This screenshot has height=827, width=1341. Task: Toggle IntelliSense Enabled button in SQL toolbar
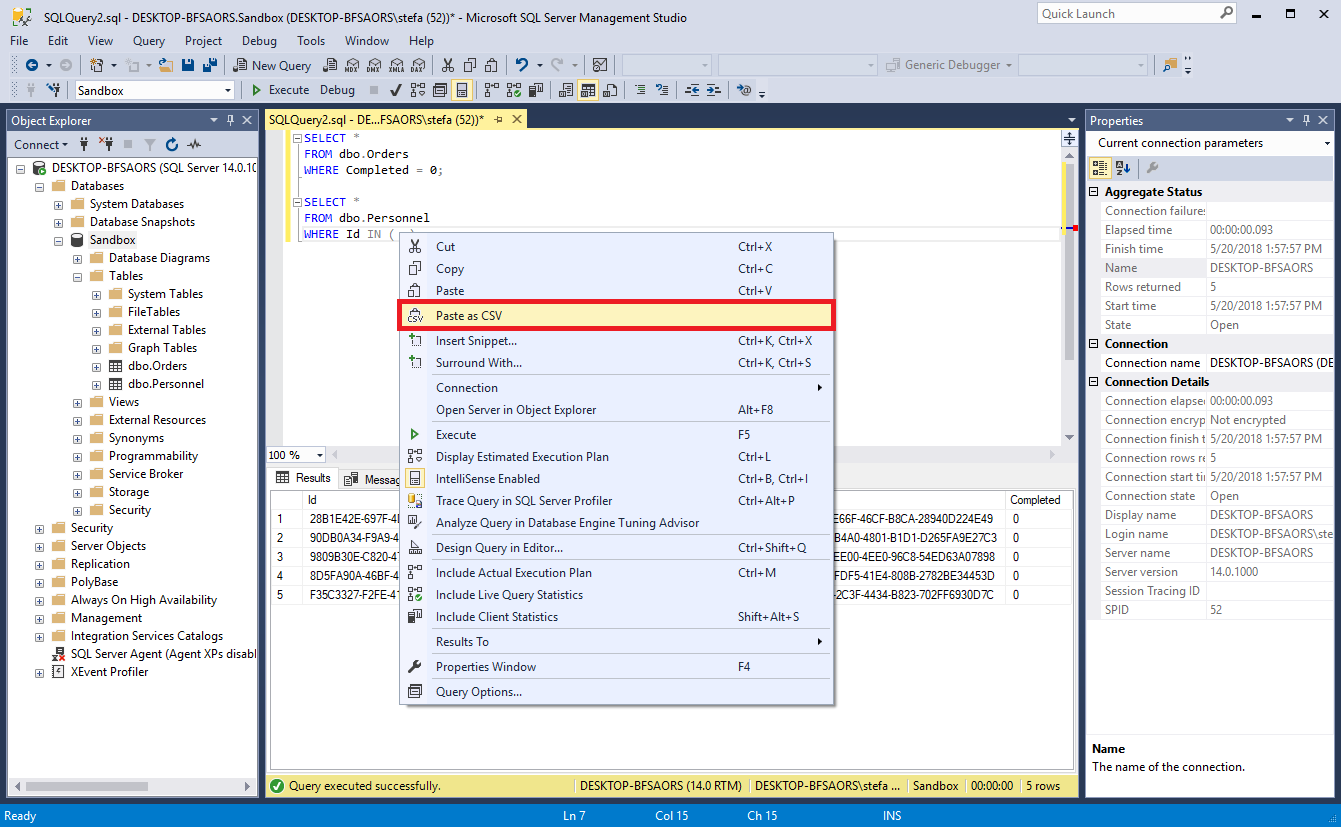click(x=461, y=90)
